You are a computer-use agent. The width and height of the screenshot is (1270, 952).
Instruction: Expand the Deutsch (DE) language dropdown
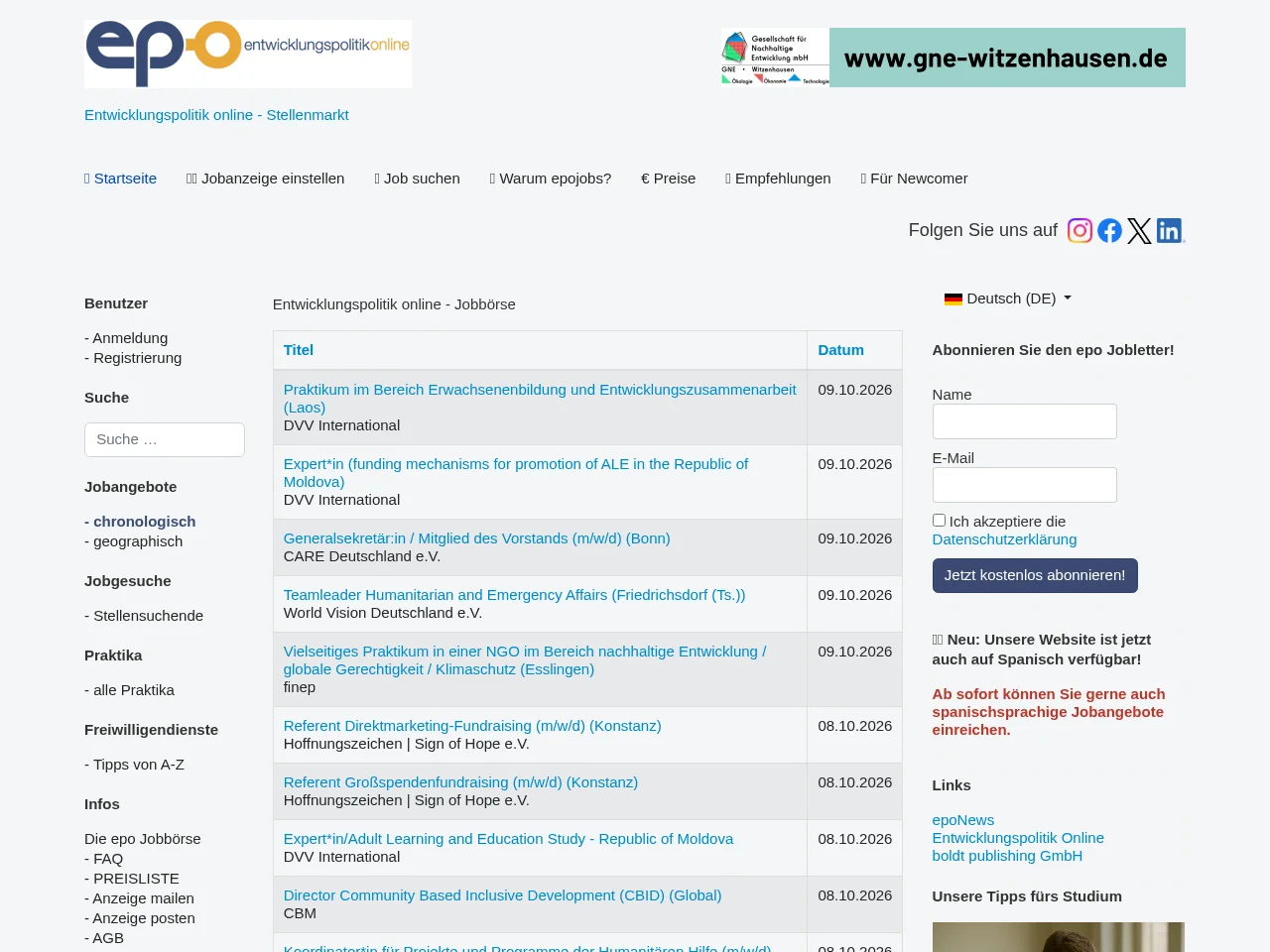(1008, 298)
